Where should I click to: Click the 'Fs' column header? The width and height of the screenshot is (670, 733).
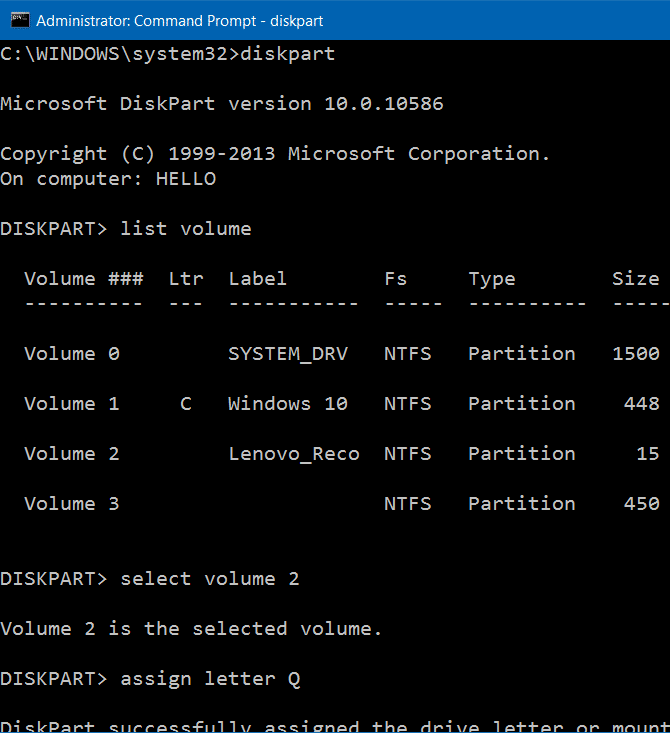396,279
